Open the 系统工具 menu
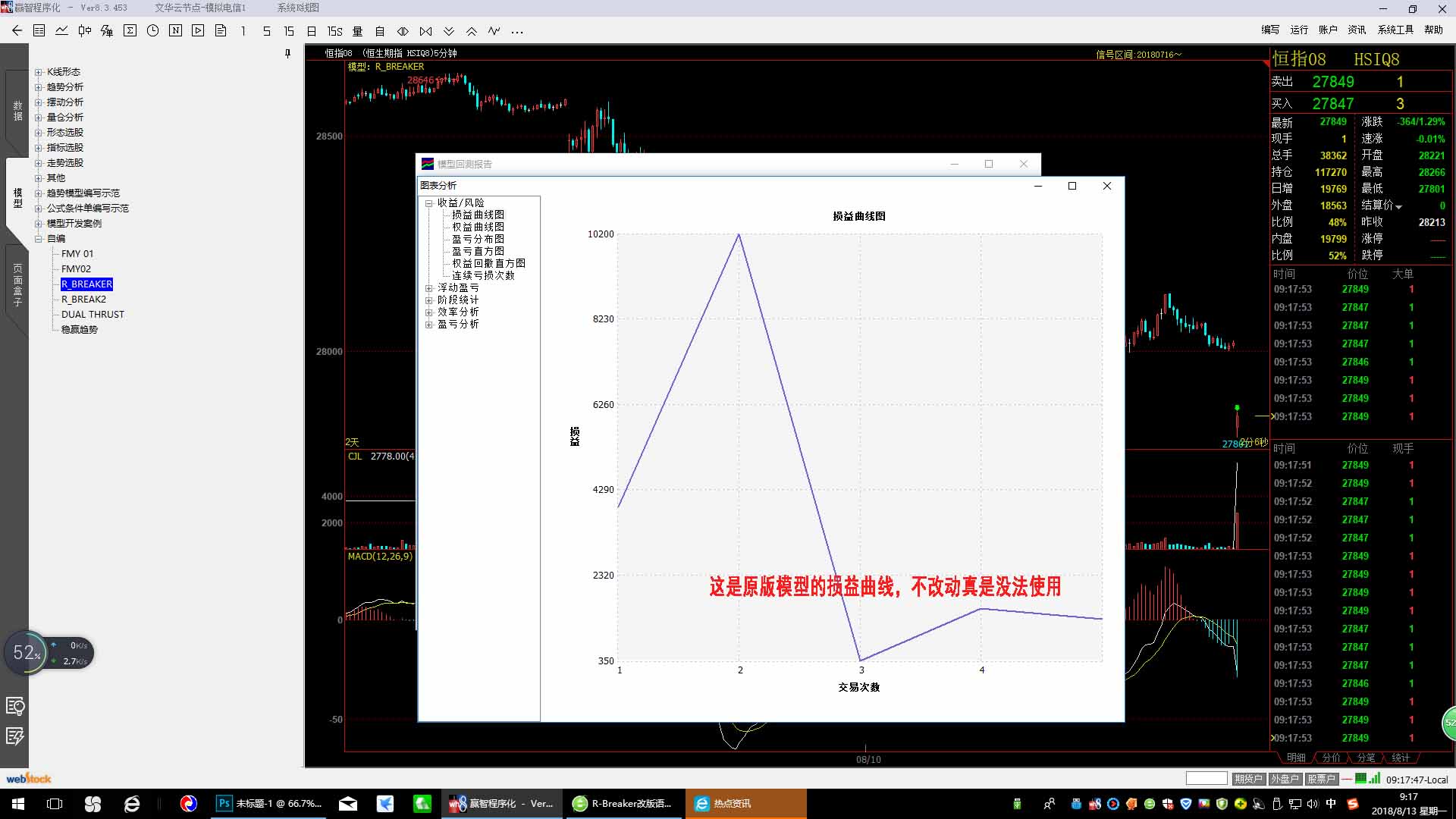Image resolution: width=1456 pixels, height=819 pixels. point(1395,30)
